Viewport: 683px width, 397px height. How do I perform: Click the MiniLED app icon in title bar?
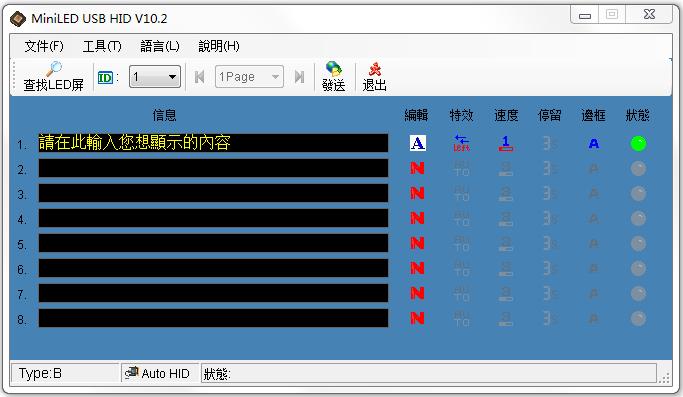pyautogui.click(x=18, y=19)
